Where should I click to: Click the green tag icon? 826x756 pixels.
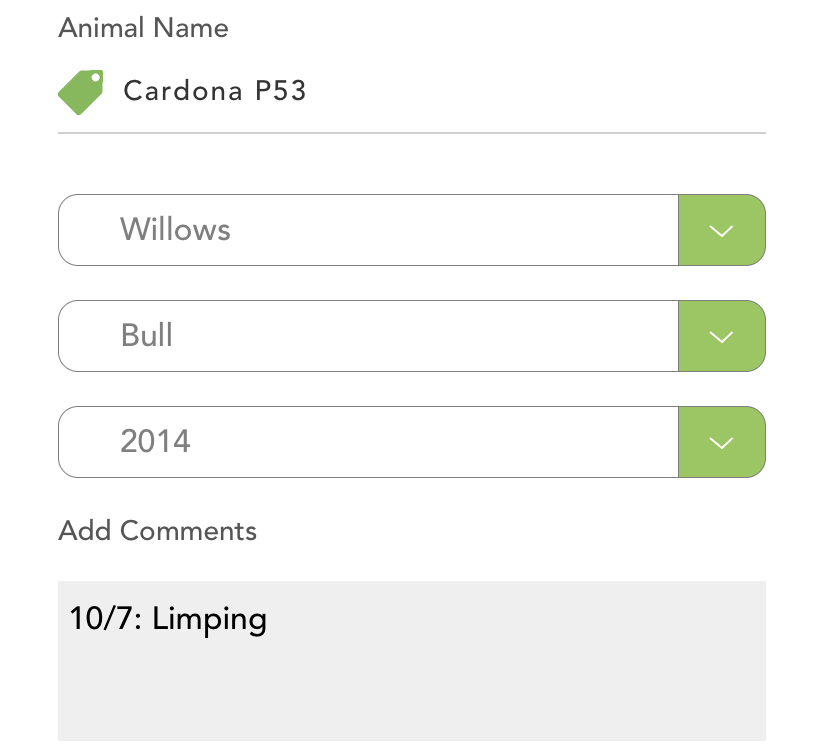coord(81,92)
